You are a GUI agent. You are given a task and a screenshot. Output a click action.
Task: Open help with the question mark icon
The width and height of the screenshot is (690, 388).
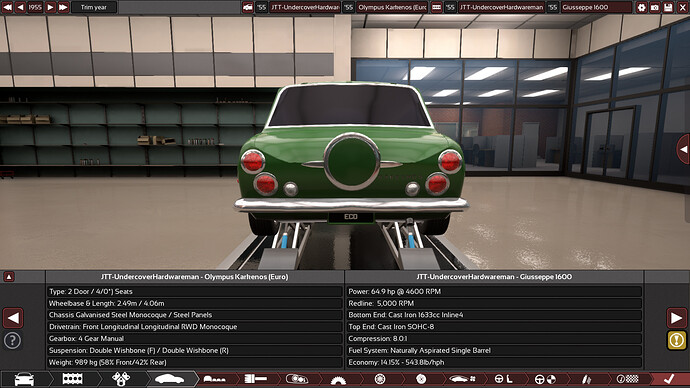coord(12,340)
